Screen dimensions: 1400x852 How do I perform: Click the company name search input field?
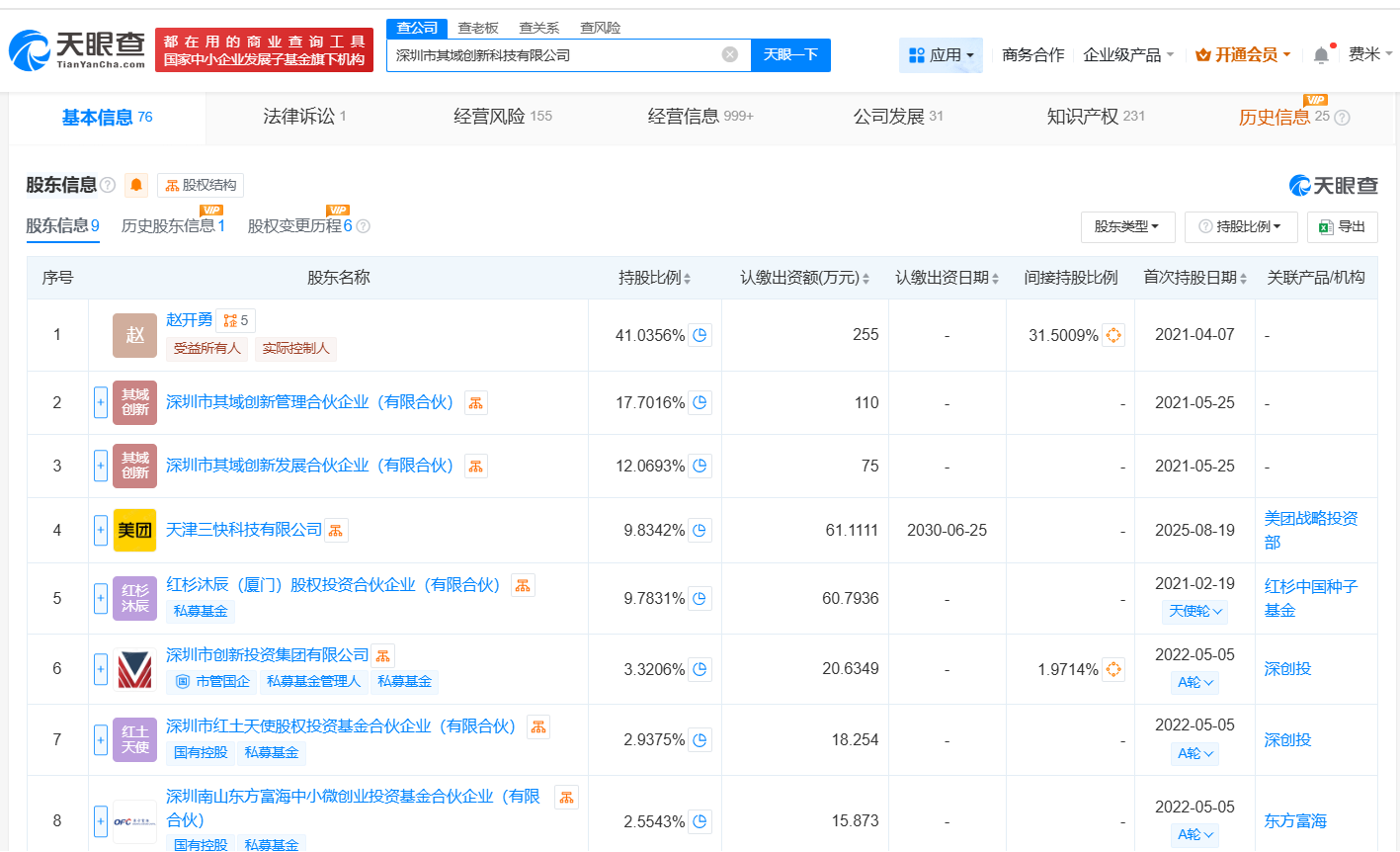pos(553,55)
